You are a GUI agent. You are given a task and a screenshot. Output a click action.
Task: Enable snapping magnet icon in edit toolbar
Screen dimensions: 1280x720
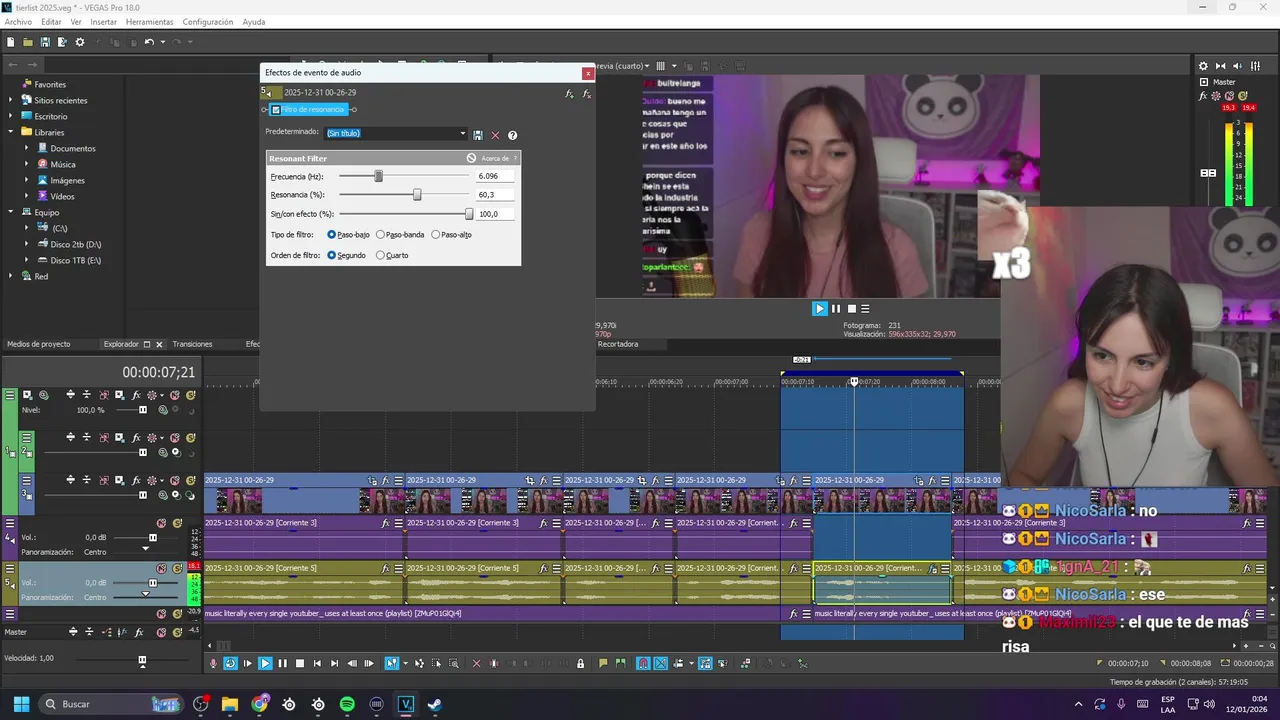click(x=642, y=663)
